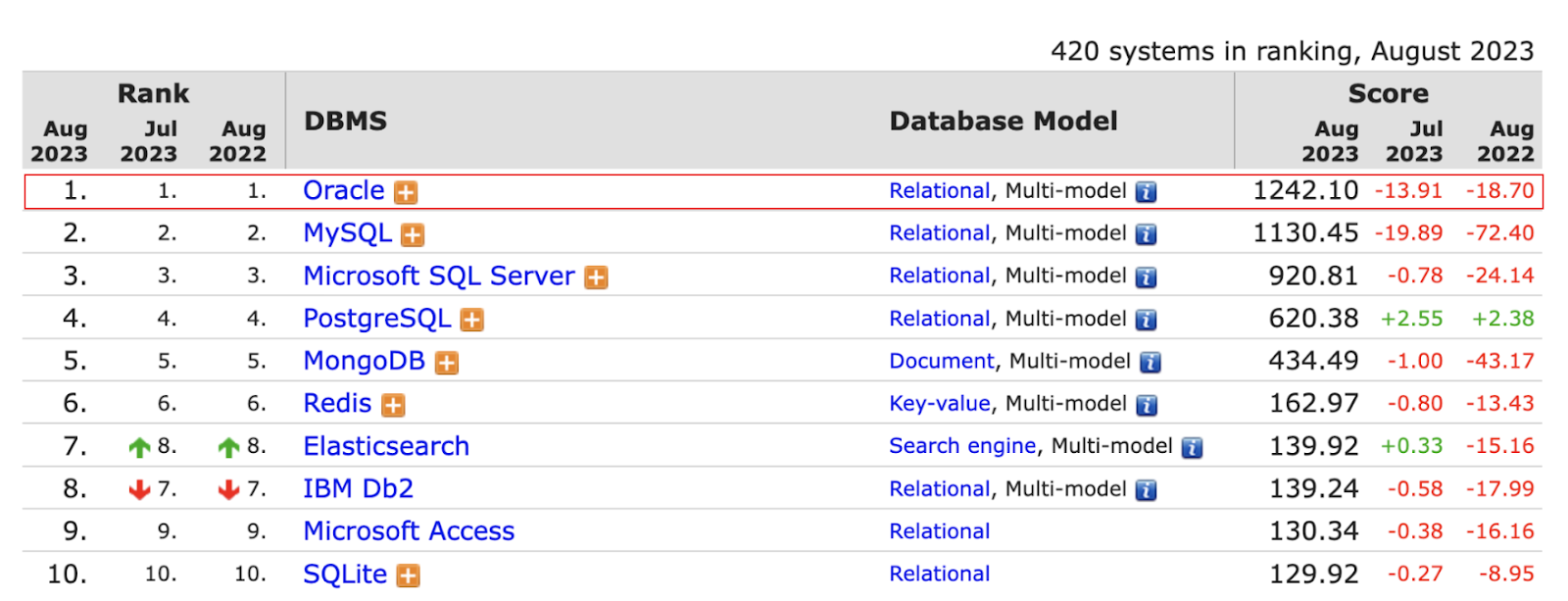Click IBM Db2's red down arrow before Jul rank
This screenshot has width=1568, height=601.
[x=140, y=489]
